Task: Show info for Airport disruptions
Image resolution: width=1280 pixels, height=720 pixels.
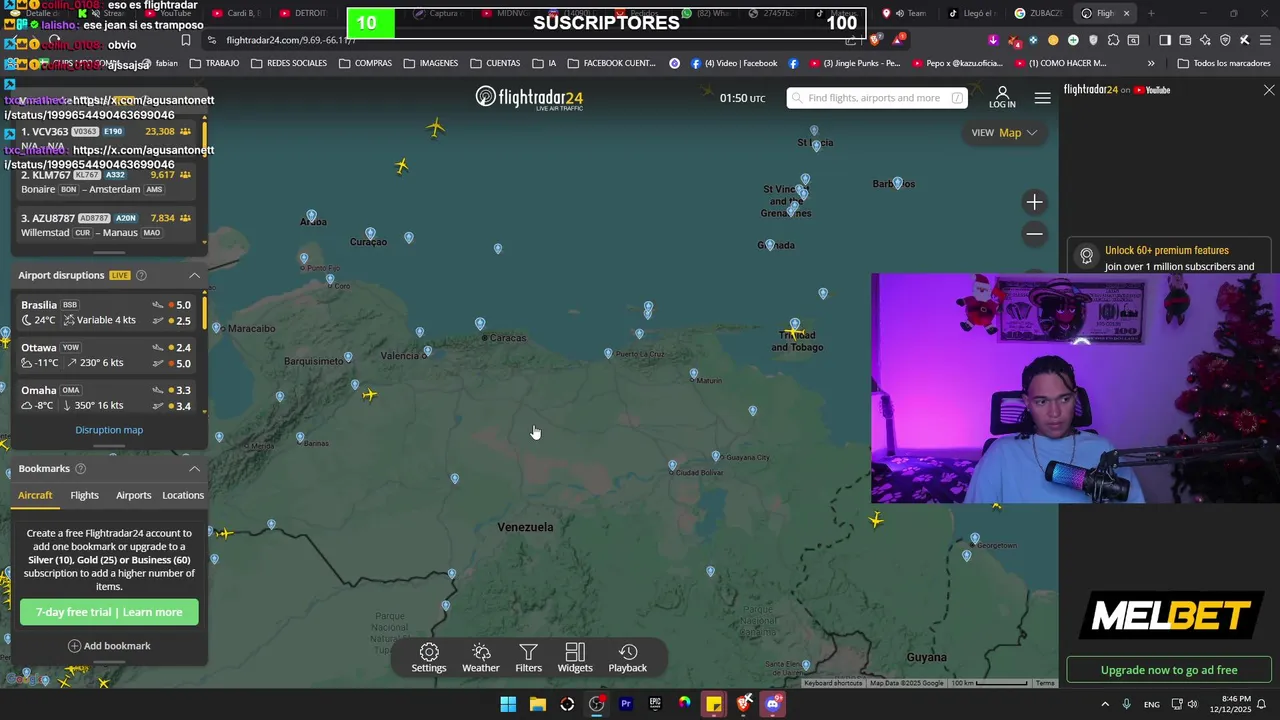Action: click(x=141, y=275)
